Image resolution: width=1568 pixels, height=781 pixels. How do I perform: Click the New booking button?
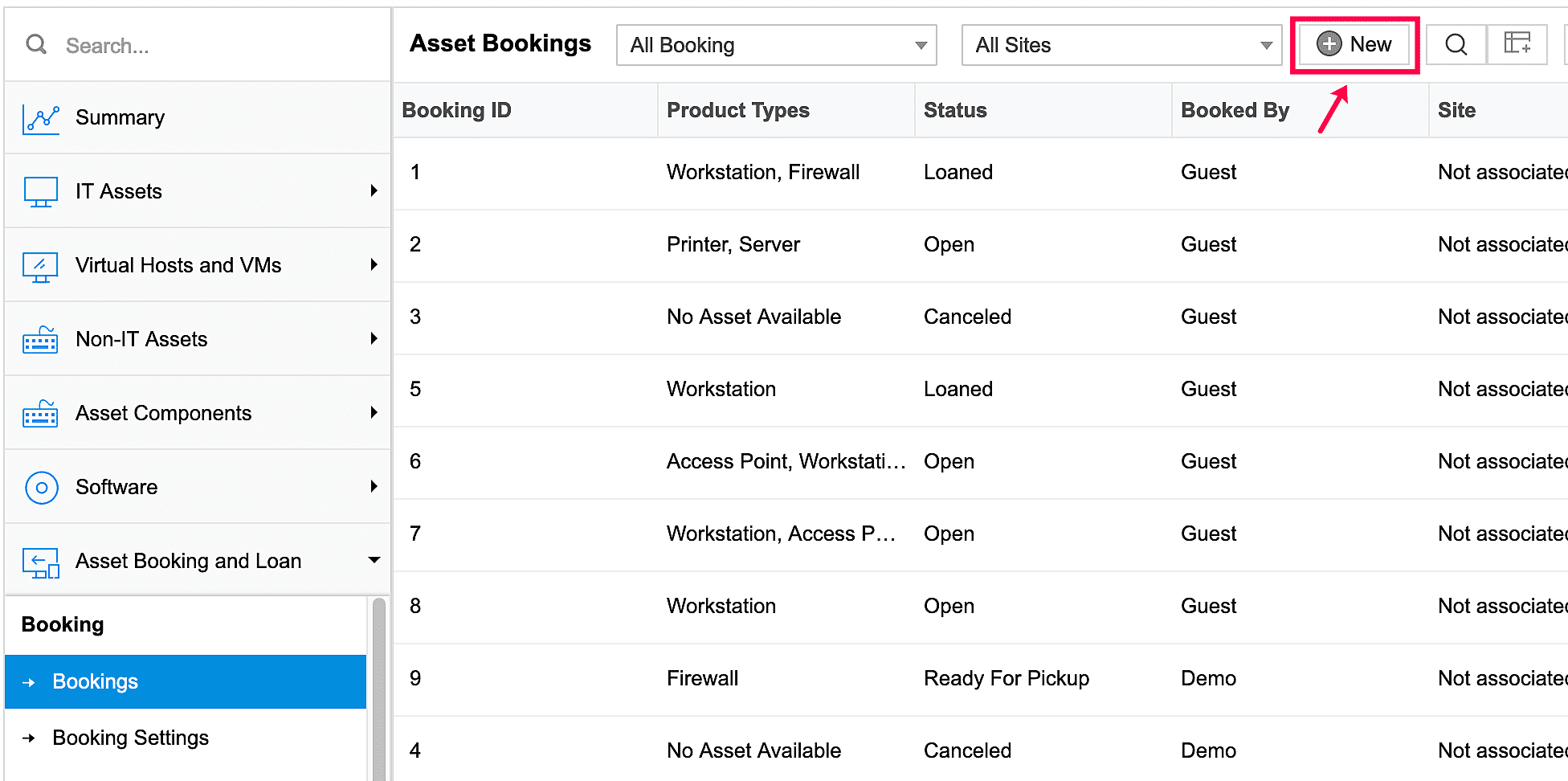(x=1354, y=44)
